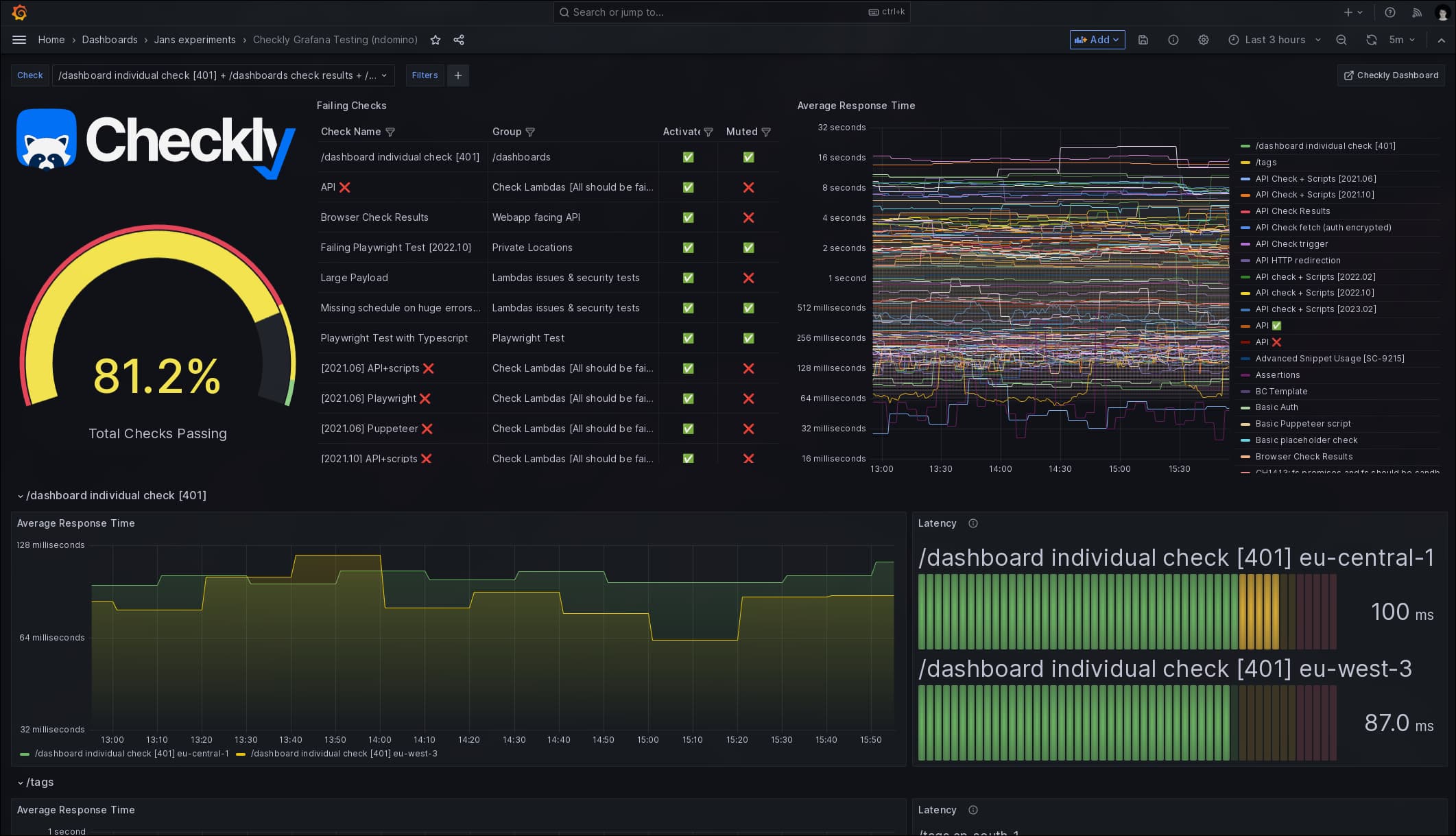This screenshot has height=836, width=1456.
Task: Open the Last 3 hours time picker
Action: 1274,40
